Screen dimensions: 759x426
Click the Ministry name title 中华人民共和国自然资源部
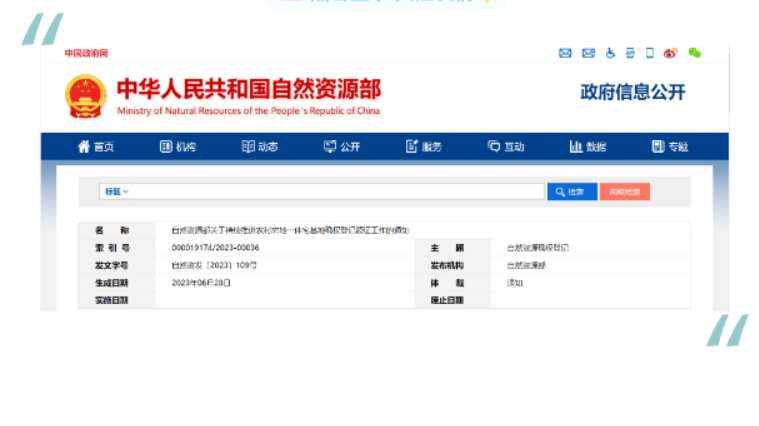pyautogui.click(x=249, y=89)
